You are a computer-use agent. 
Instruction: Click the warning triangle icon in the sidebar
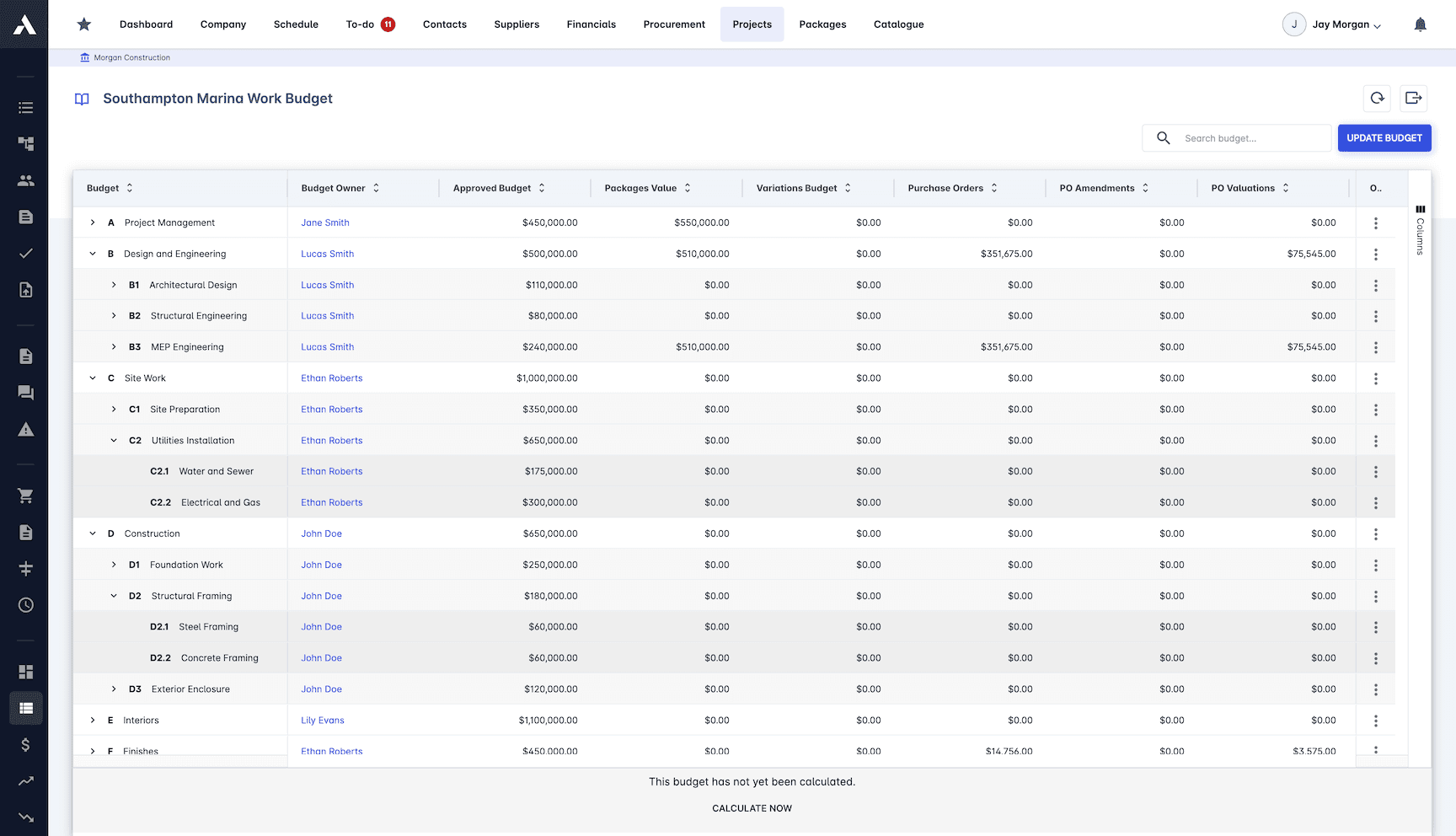(25, 429)
